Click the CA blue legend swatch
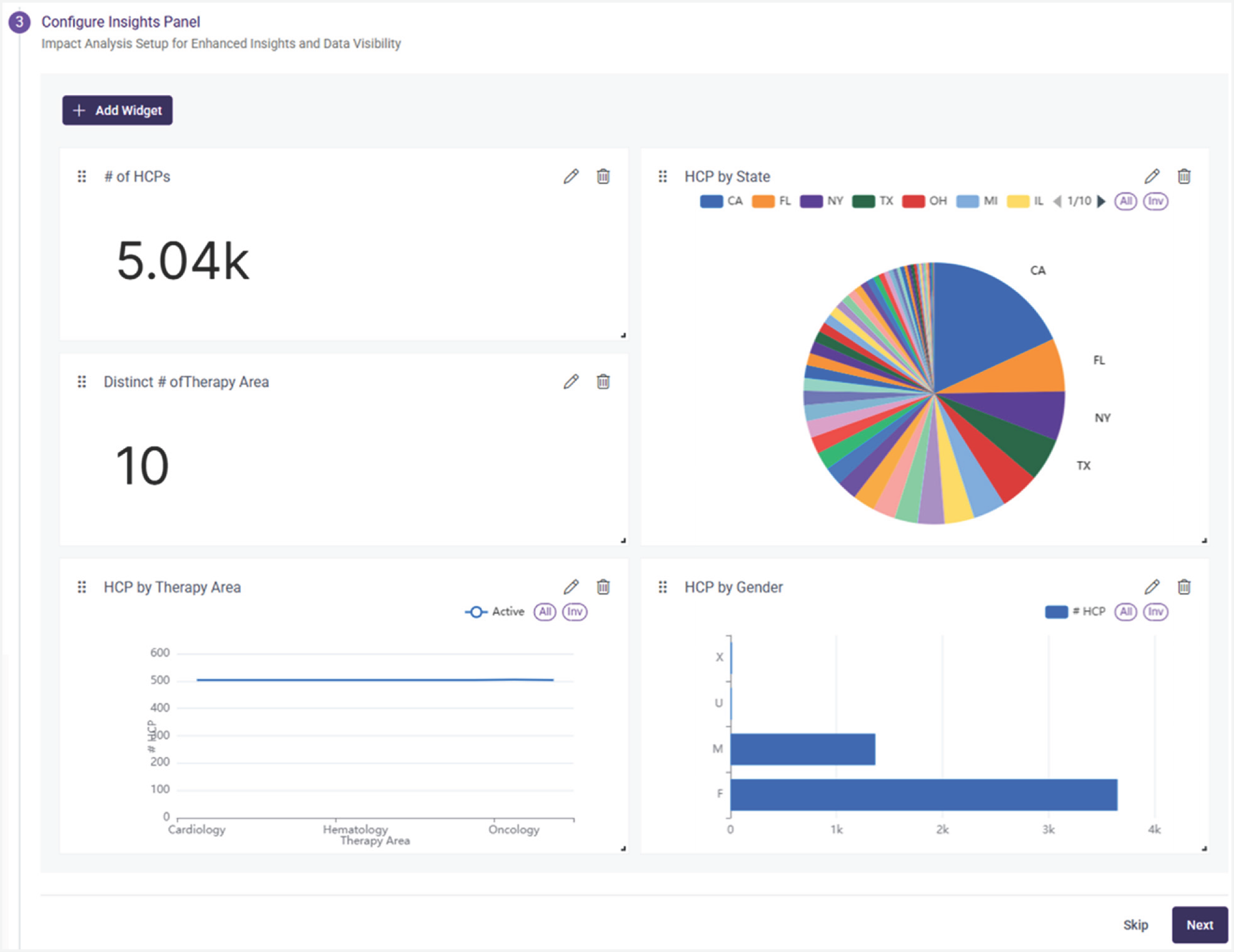 (x=711, y=201)
